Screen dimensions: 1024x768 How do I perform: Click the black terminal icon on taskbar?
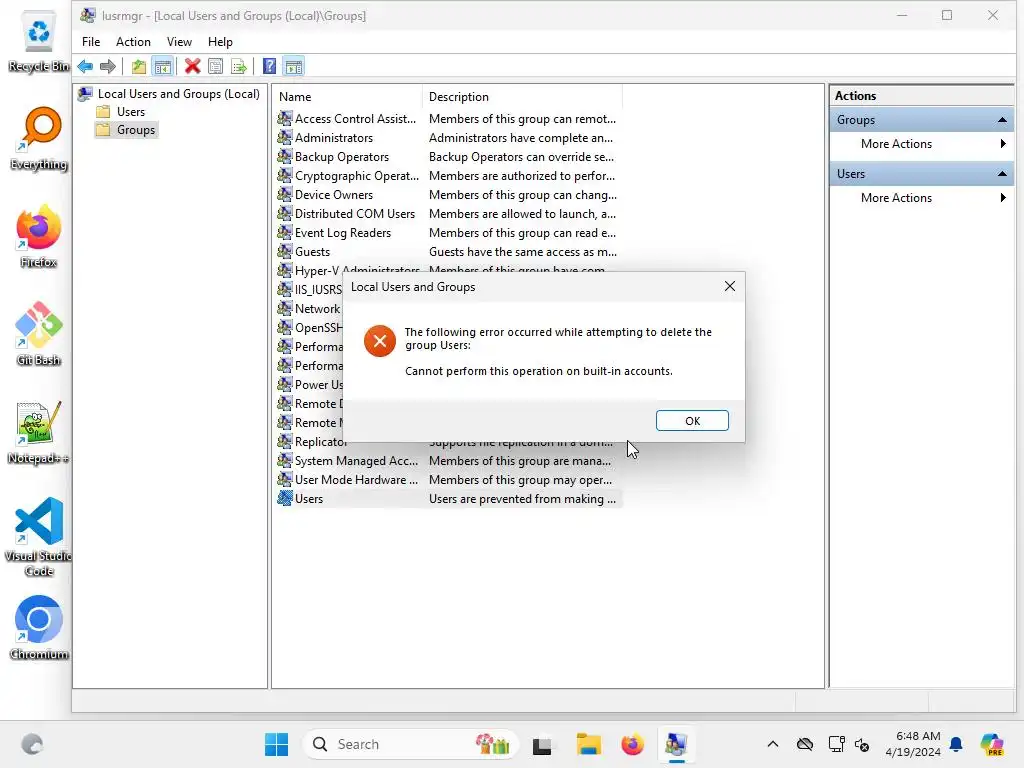(x=542, y=745)
